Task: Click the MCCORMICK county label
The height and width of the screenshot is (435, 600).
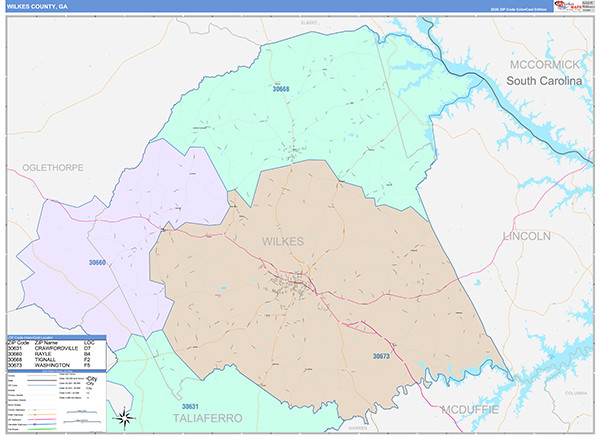Action: (x=545, y=65)
